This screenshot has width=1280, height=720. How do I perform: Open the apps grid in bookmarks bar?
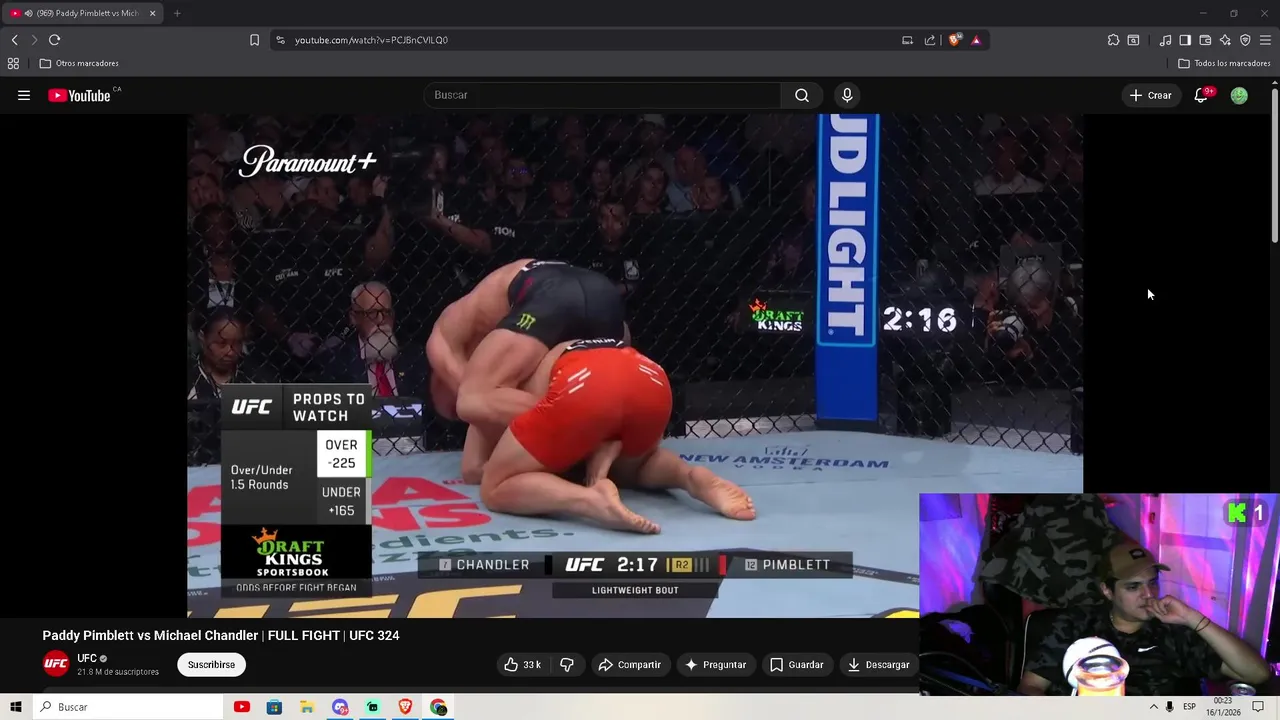pos(13,63)
